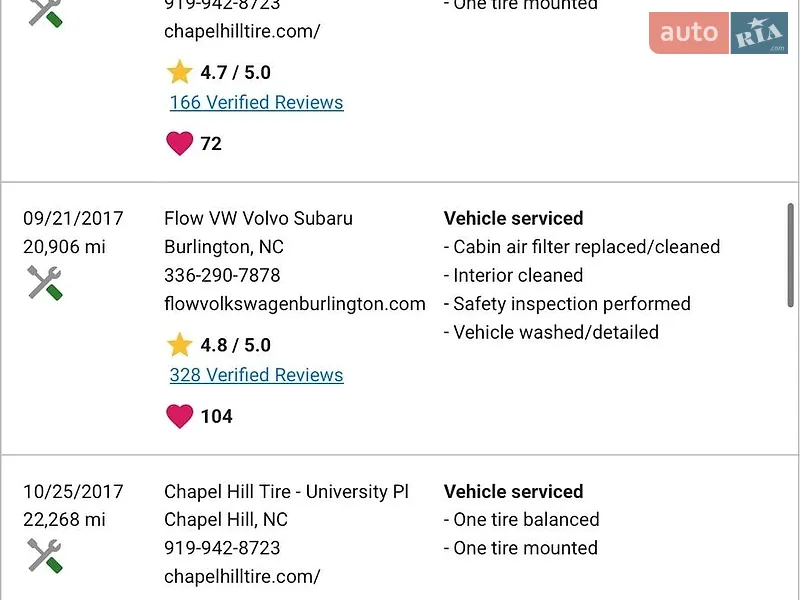
Task: Click the wrench icon in the top record
Action: coord(45,13)
